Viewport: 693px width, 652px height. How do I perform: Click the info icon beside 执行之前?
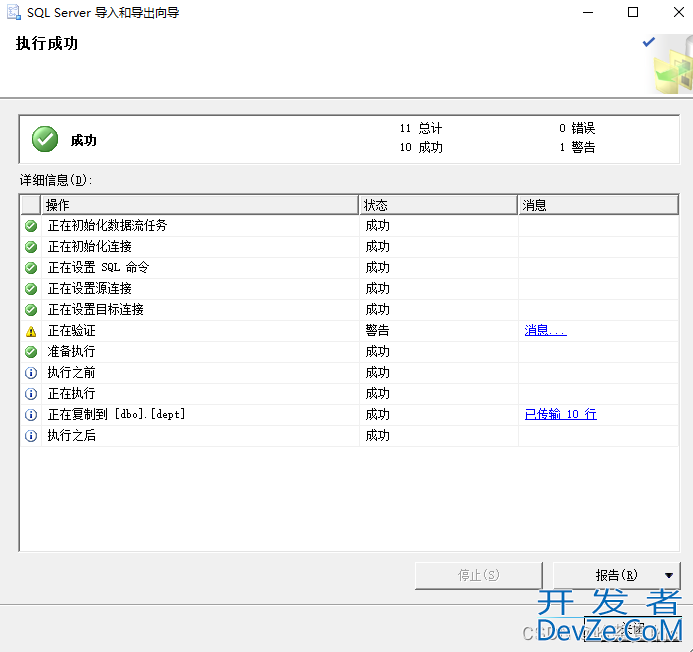click(31, 373)
